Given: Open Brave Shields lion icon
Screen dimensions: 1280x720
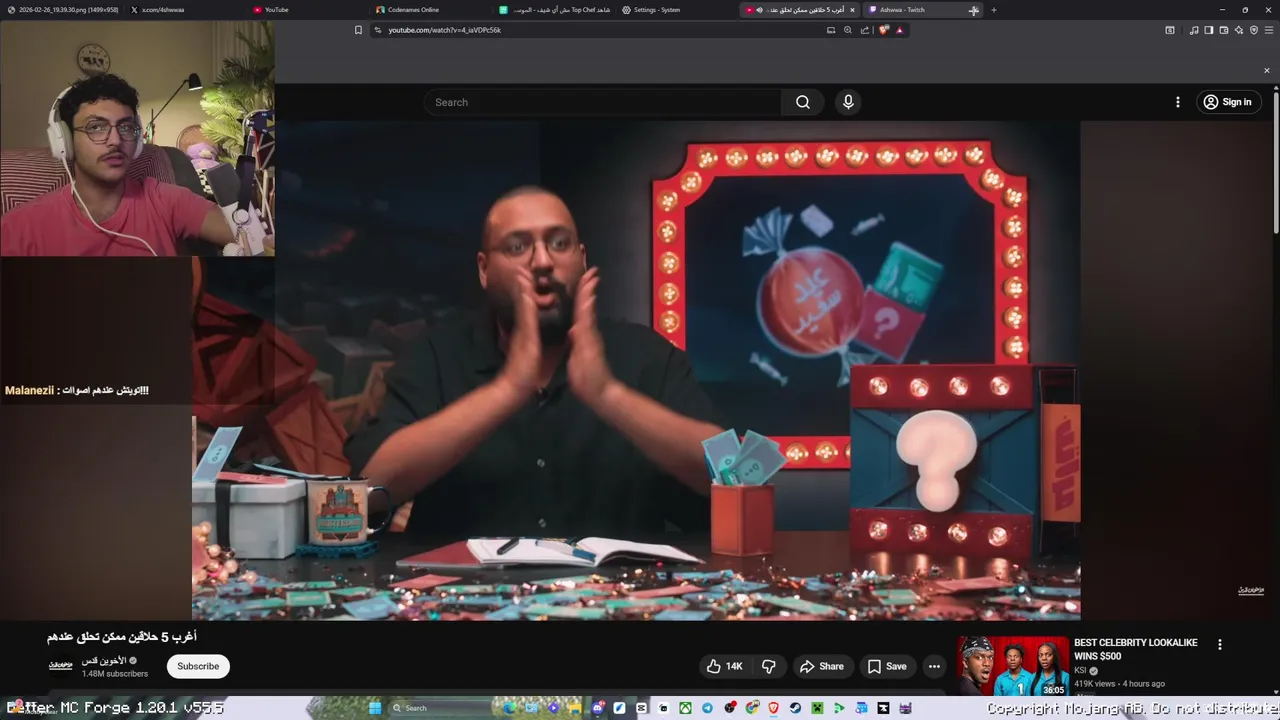Looking at the screenshot, I should (x=884, y=30).
